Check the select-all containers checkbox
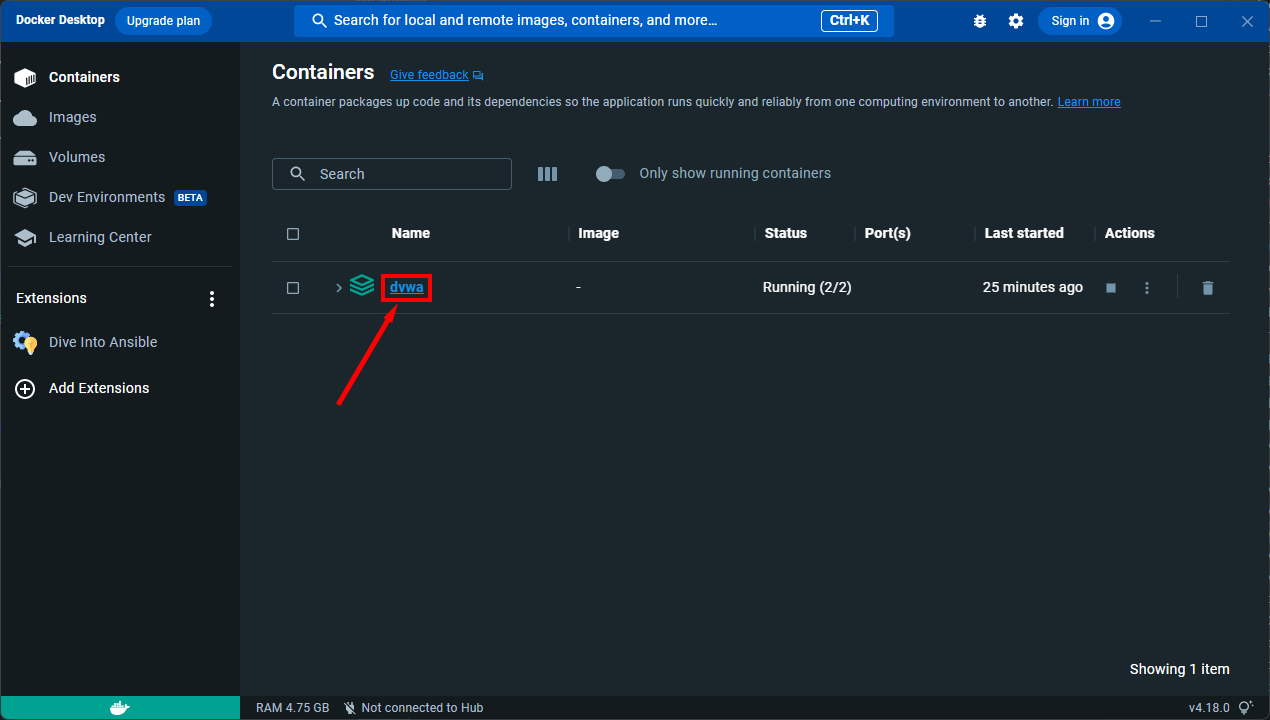The image size is (1270, 720). 293,233
